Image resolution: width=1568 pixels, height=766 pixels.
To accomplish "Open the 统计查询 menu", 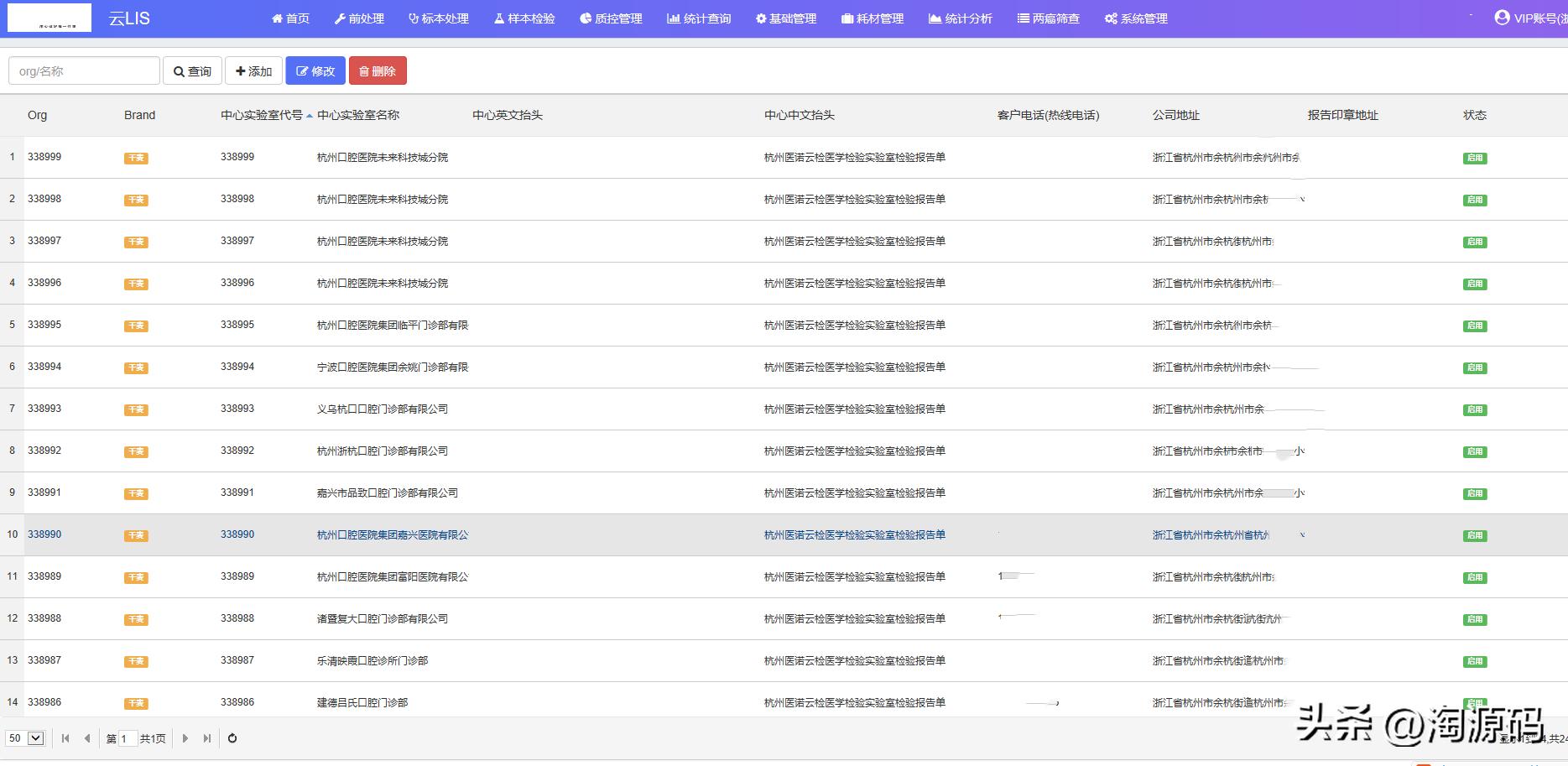I will click(x=699, y=18).
